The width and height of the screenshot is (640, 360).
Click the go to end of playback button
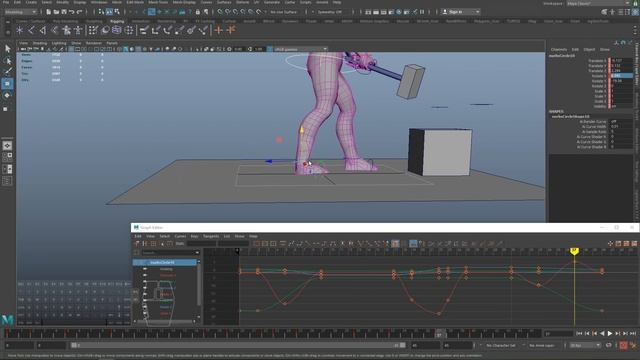[x=633, y=333]
